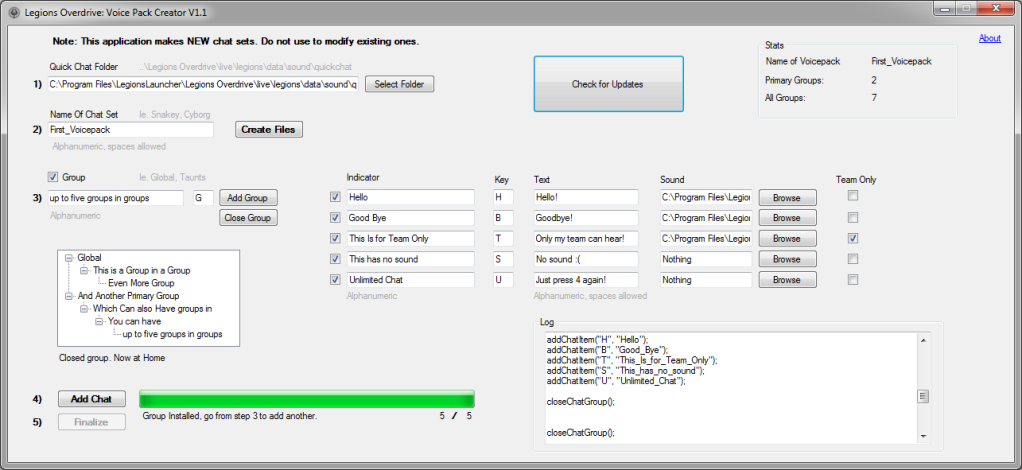Browse sound for the Unlimited Chat row
Viewport: 1022px width, 470px height.
tap(787, 280)
